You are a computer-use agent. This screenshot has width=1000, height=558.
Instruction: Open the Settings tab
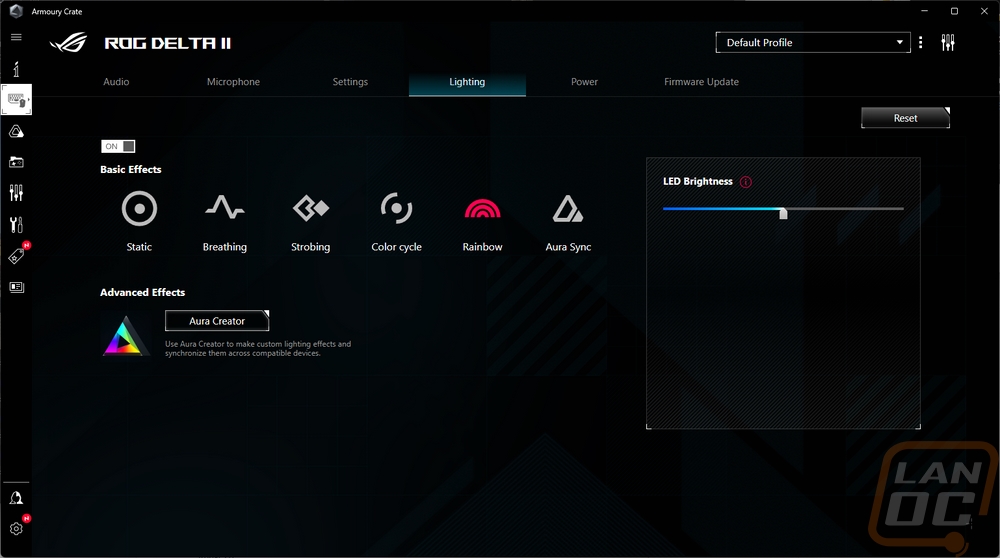pos(350,82)
